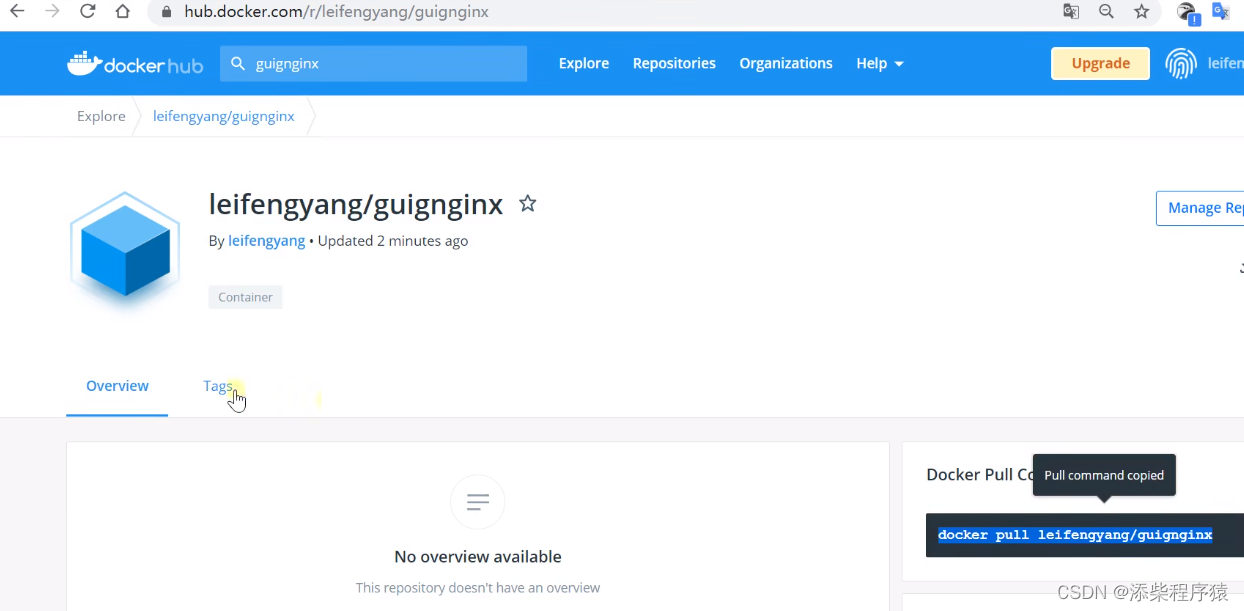Open the browser extension icon with badge
This screenshot has height=611, width=1244.
(x=1188, y=13)
